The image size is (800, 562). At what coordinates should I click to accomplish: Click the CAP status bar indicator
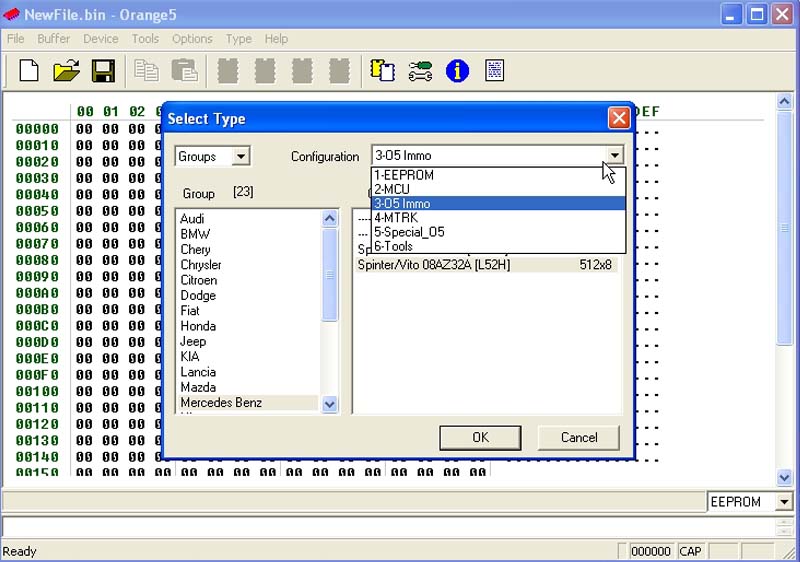[x=690, y=551]
